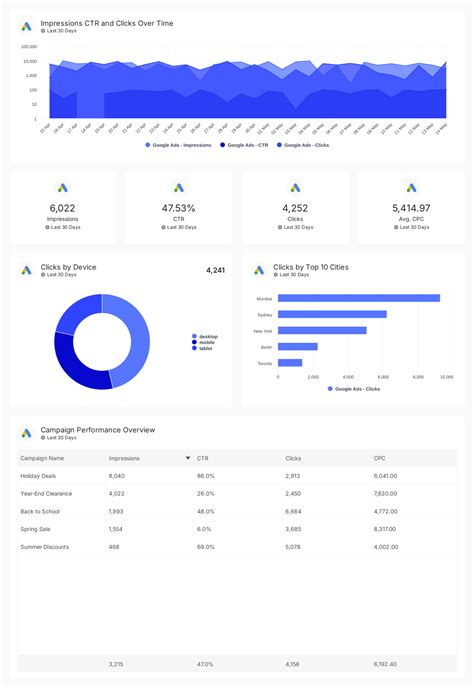Sort table by Campaign Name column header
The height and width of the screenshot is (687, 474).
[x=42, y=458]
